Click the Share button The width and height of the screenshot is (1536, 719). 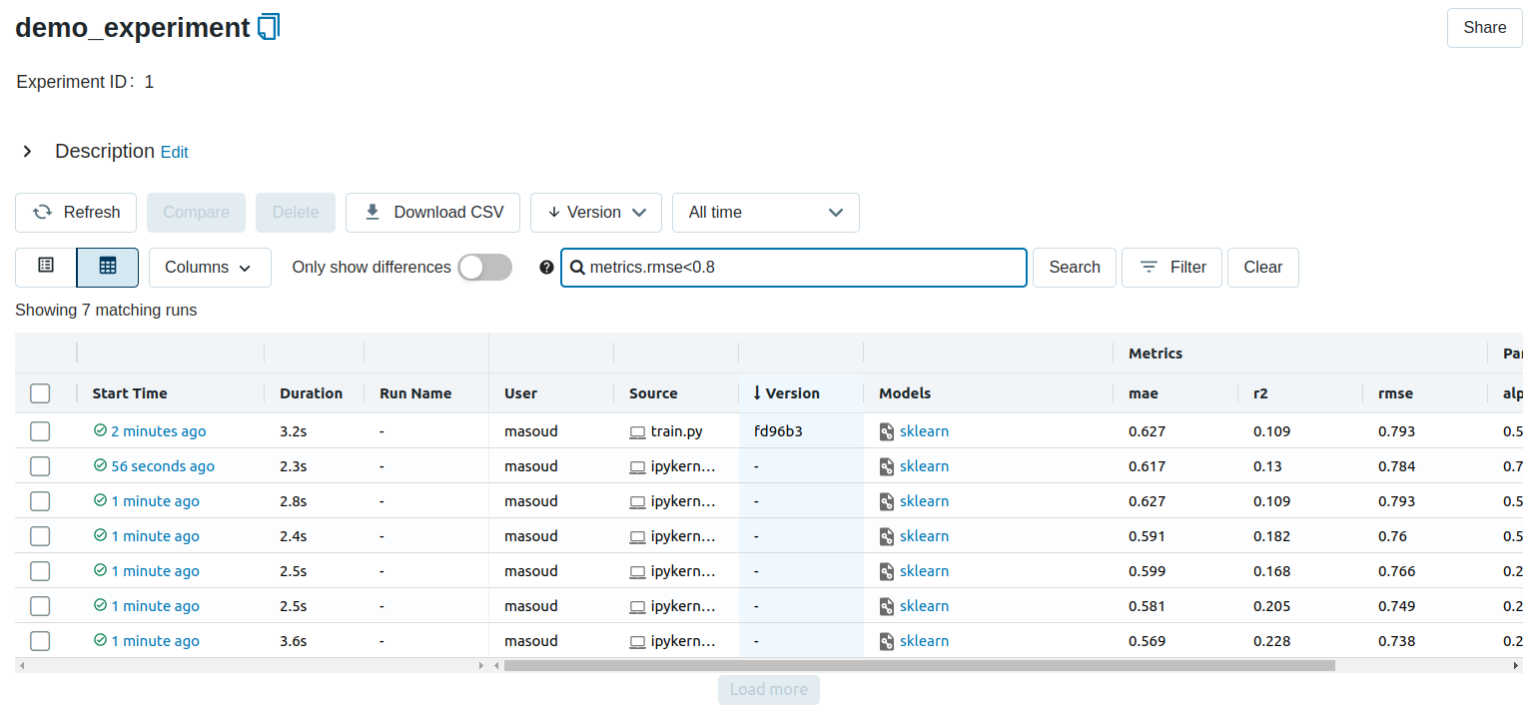pos(1484,27)
